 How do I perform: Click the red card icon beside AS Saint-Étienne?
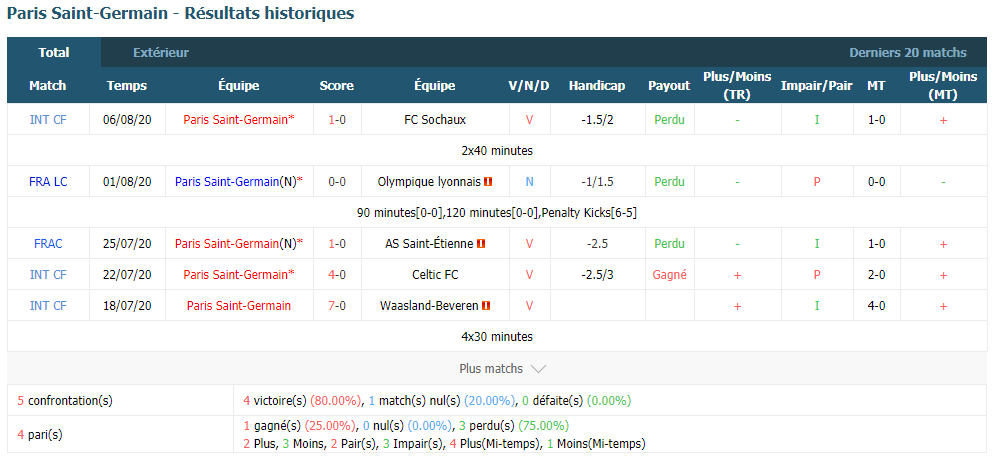481,244
